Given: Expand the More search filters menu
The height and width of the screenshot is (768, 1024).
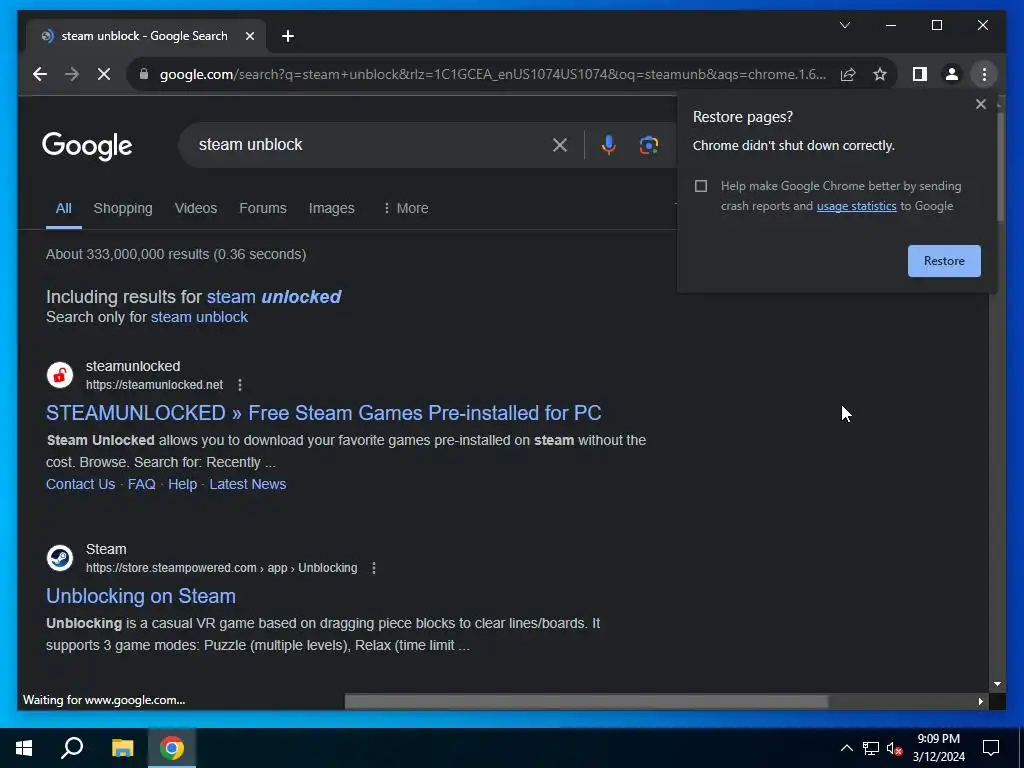Looking at the screenshot, I should click(406, 208).
